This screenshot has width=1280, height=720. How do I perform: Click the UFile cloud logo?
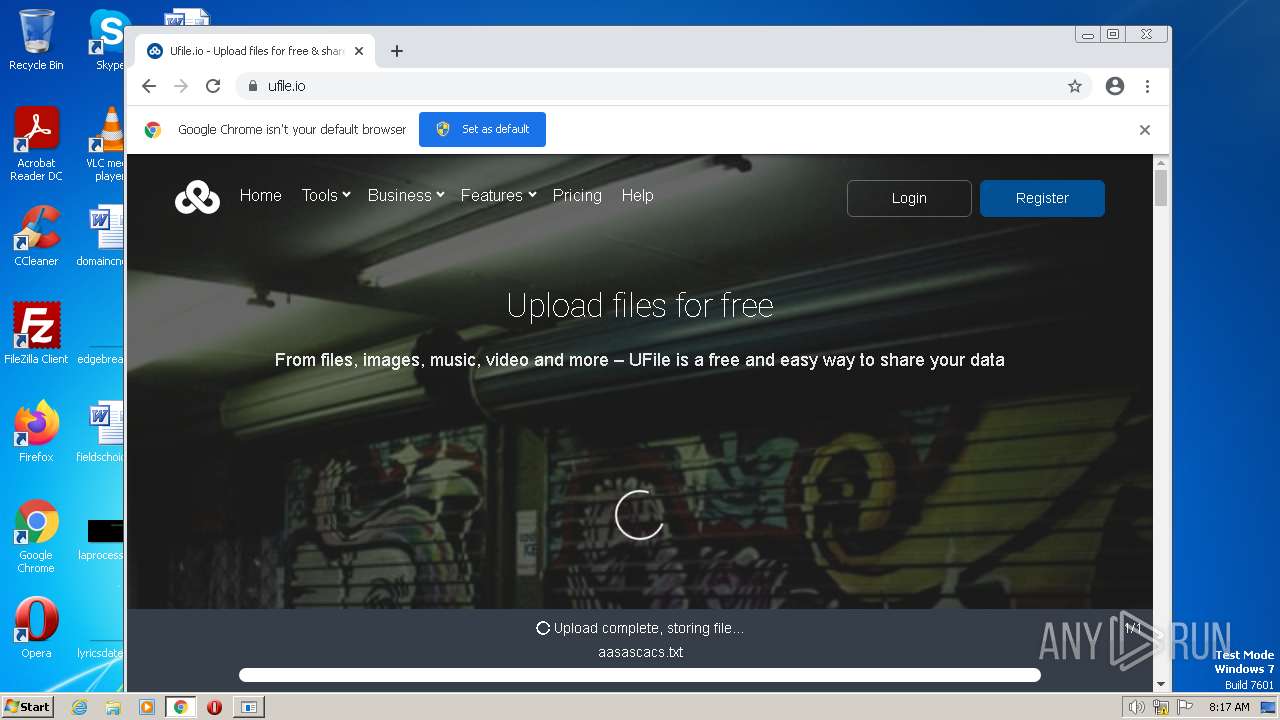(x=197, y=197)
